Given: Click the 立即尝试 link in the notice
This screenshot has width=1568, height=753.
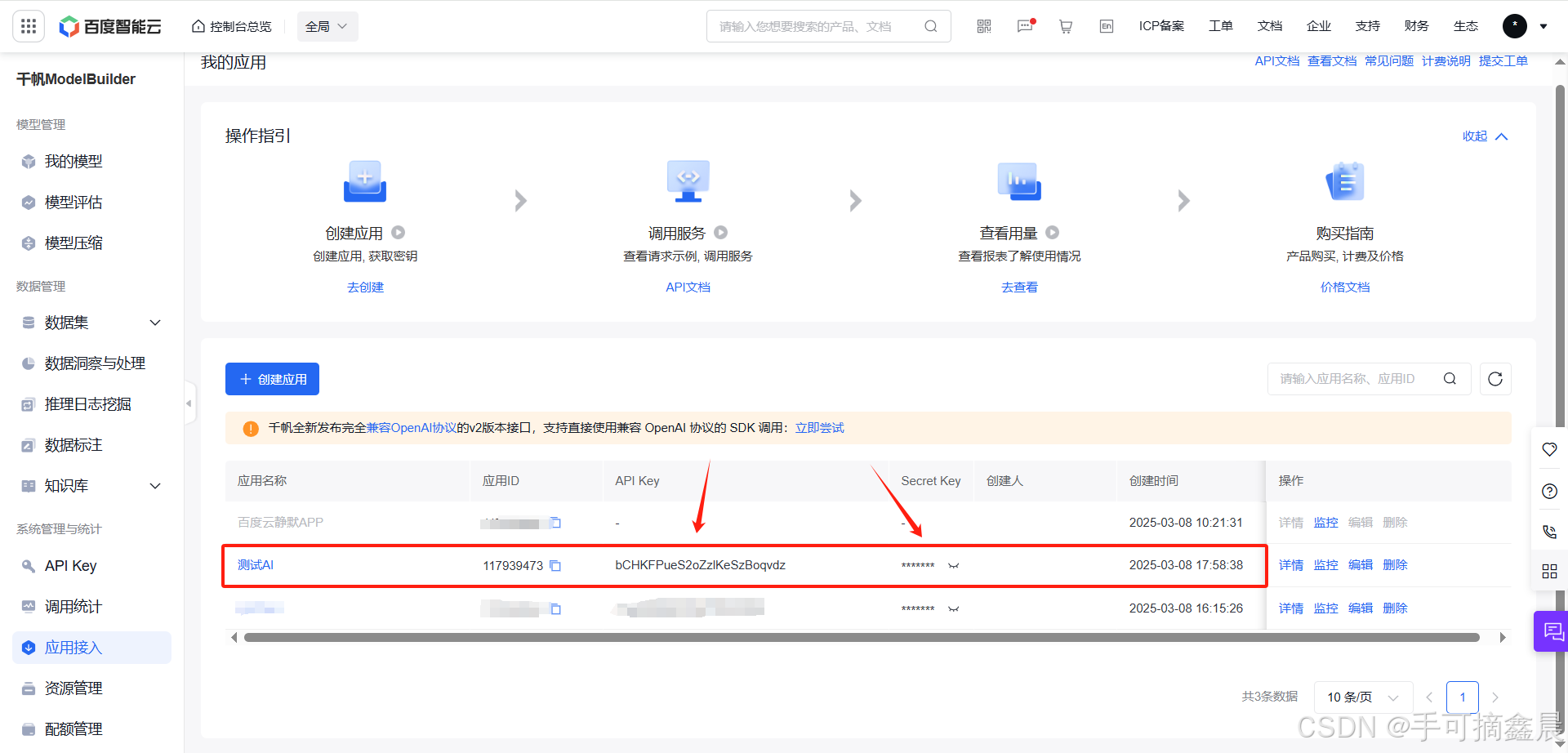Looking at the screenshot, I should 820,428.
